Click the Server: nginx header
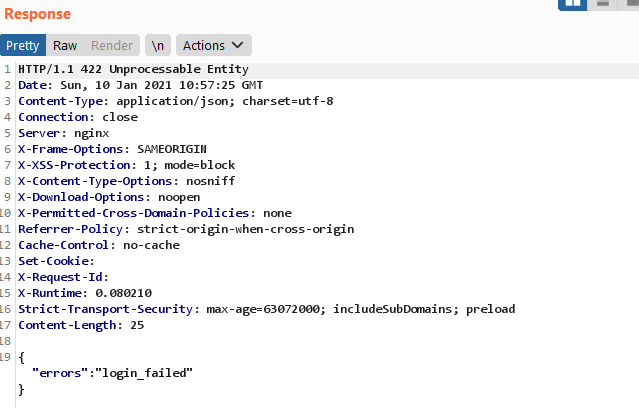The image size is (639, 408). (x=64, y=133)
